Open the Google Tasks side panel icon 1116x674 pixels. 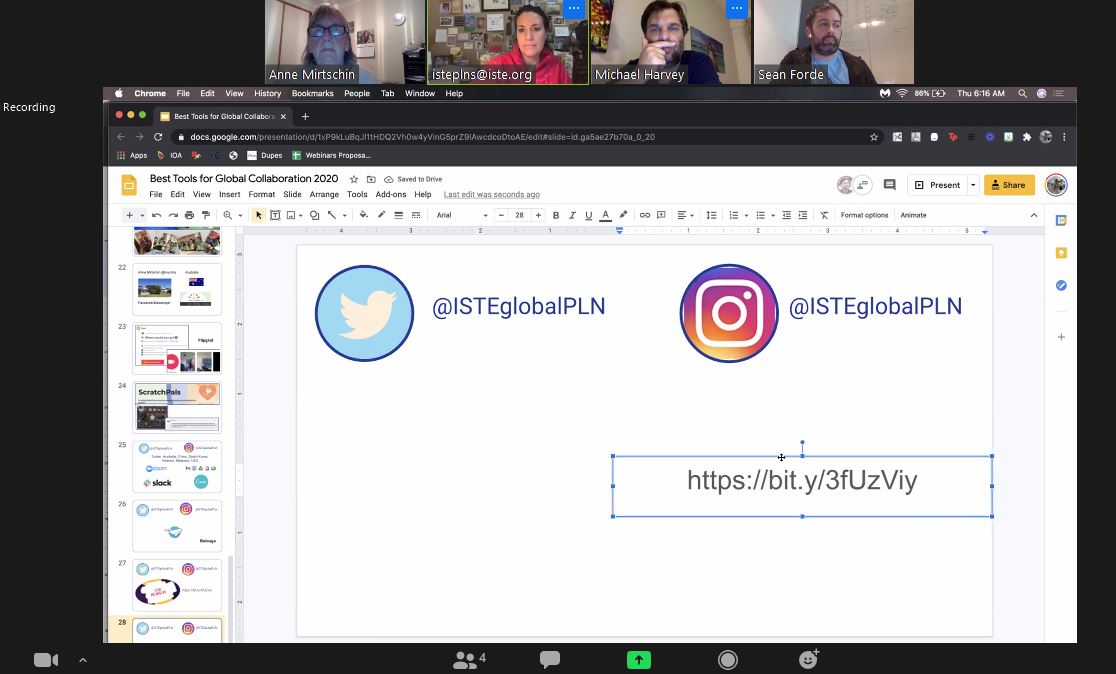[1061, 285]
